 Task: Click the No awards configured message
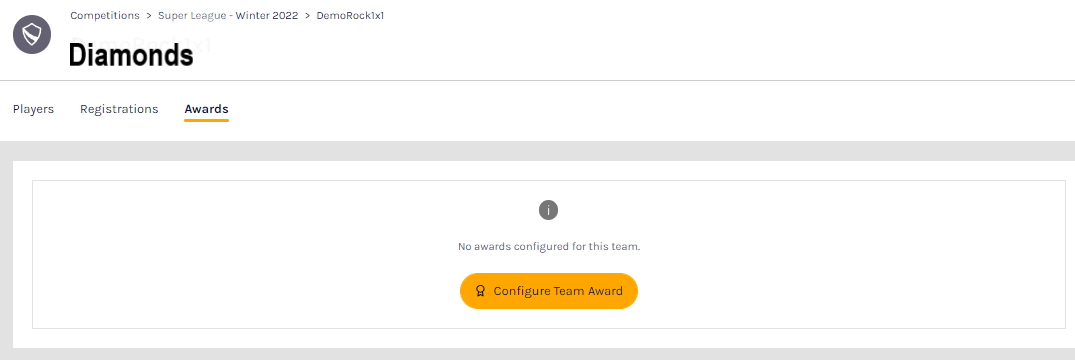549,246
